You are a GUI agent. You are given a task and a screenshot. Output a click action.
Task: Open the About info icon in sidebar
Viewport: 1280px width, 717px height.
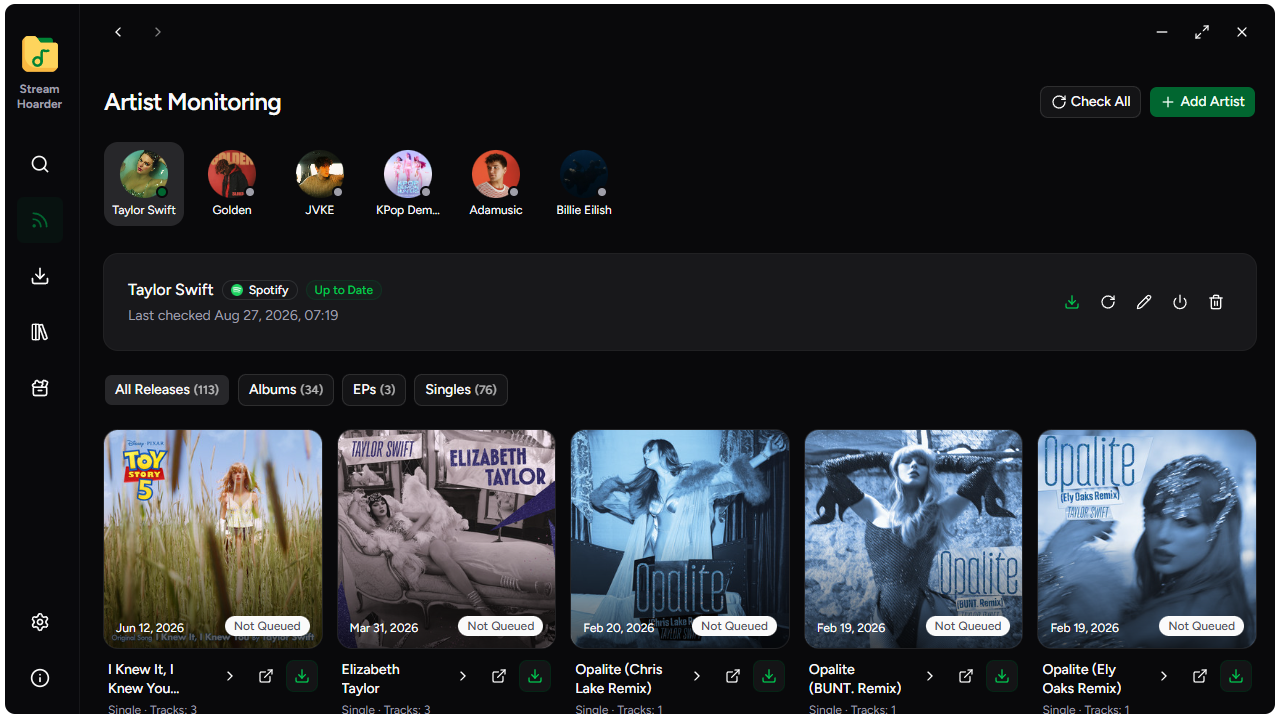point(40,678)
